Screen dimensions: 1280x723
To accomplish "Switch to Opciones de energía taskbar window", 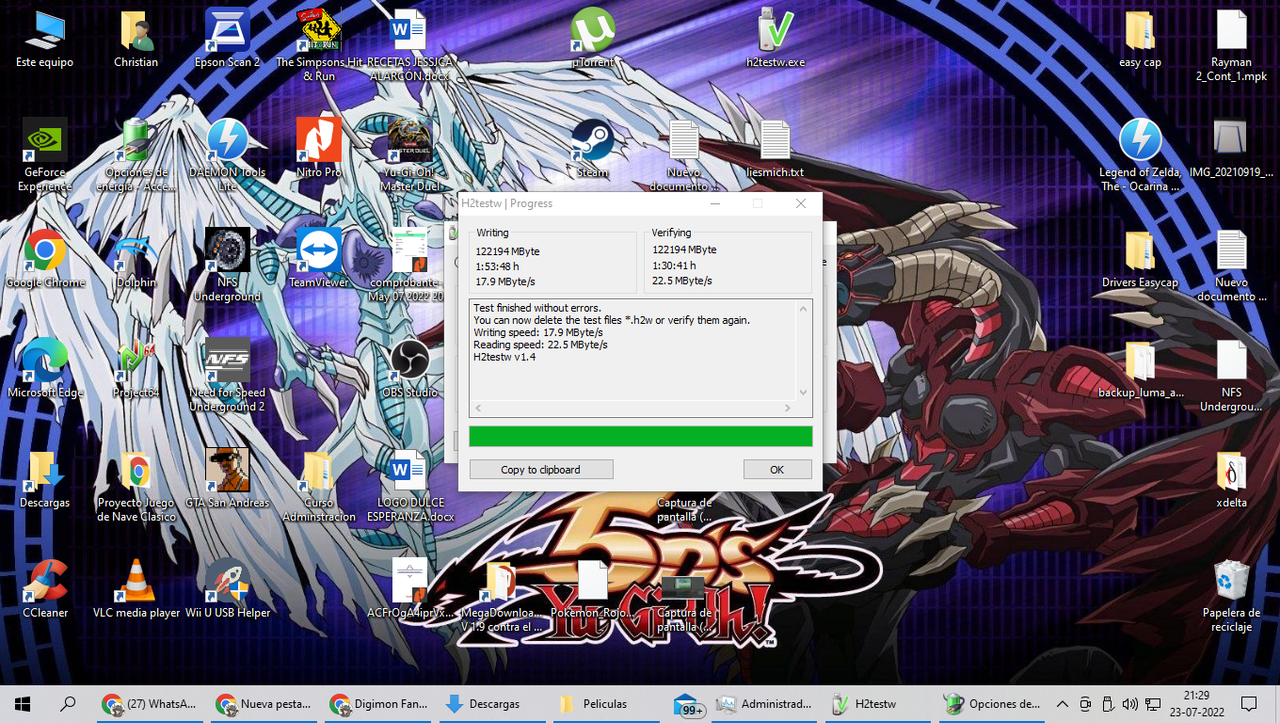I will [x=993, y=704].
